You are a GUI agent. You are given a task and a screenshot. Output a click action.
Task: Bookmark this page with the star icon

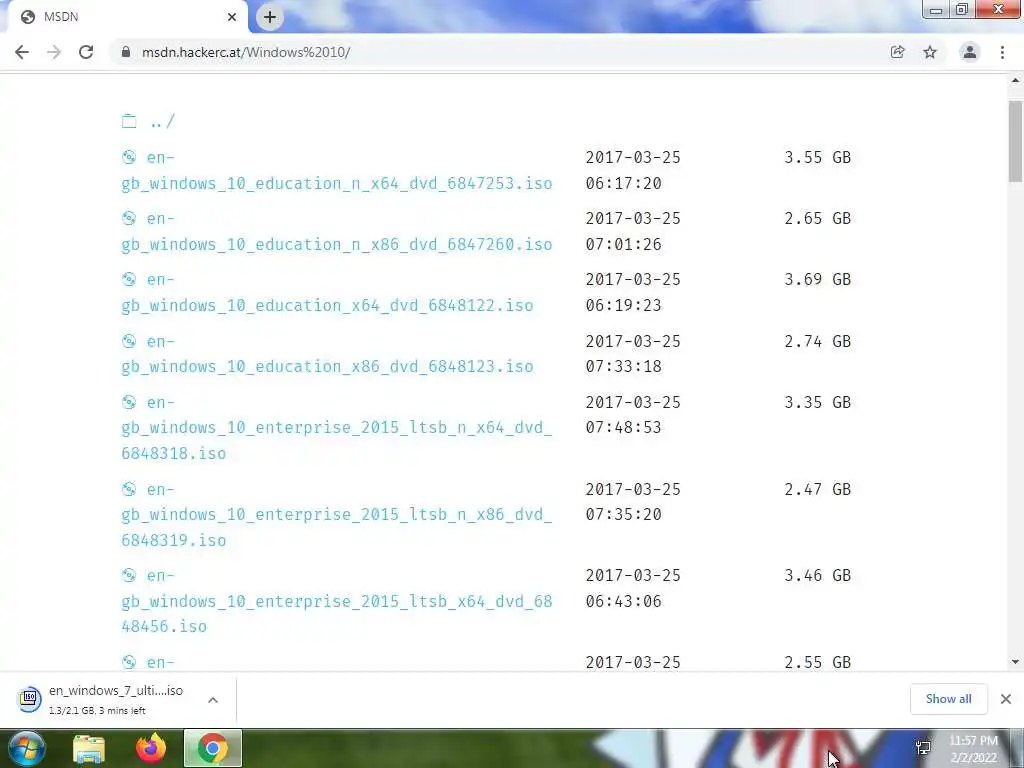930,52
